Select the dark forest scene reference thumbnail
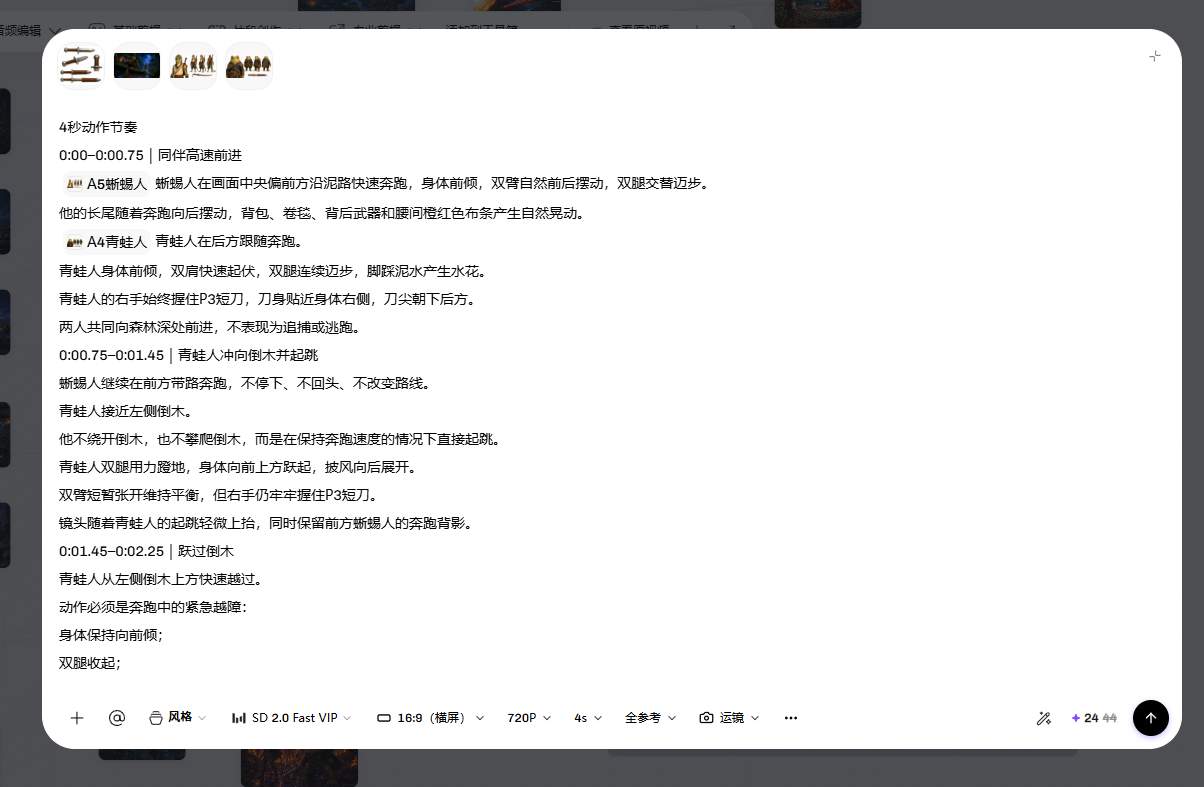Viewport: 1204px width, 787px height. coord(137,66)
